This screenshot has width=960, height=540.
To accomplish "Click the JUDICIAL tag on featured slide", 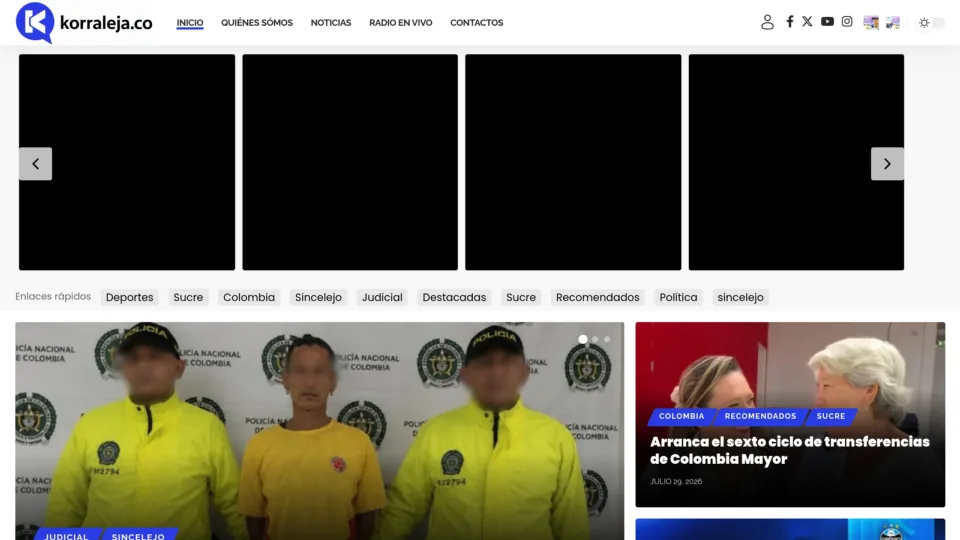I will (66, 536).
